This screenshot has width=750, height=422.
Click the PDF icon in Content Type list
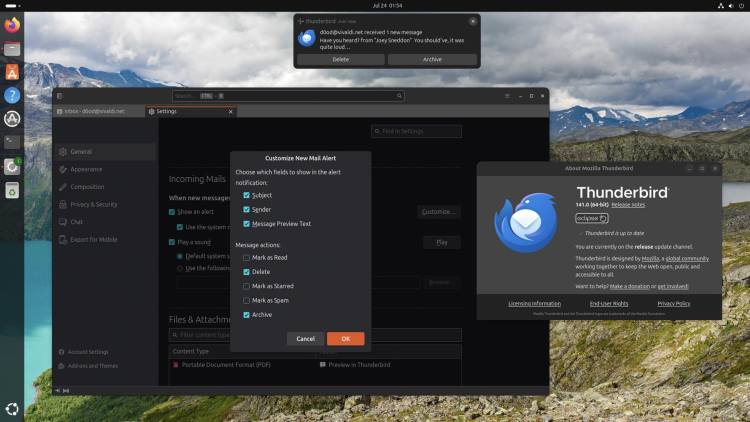pyautogui.click(x=176, y=365)
